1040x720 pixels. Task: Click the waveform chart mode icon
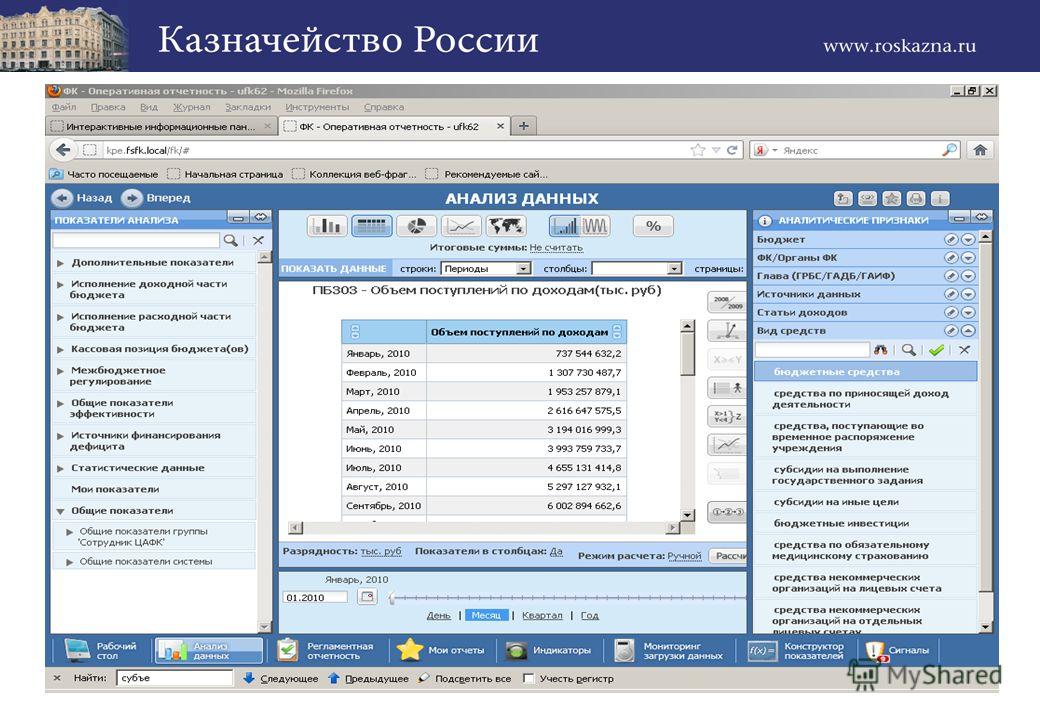point(595,226)
